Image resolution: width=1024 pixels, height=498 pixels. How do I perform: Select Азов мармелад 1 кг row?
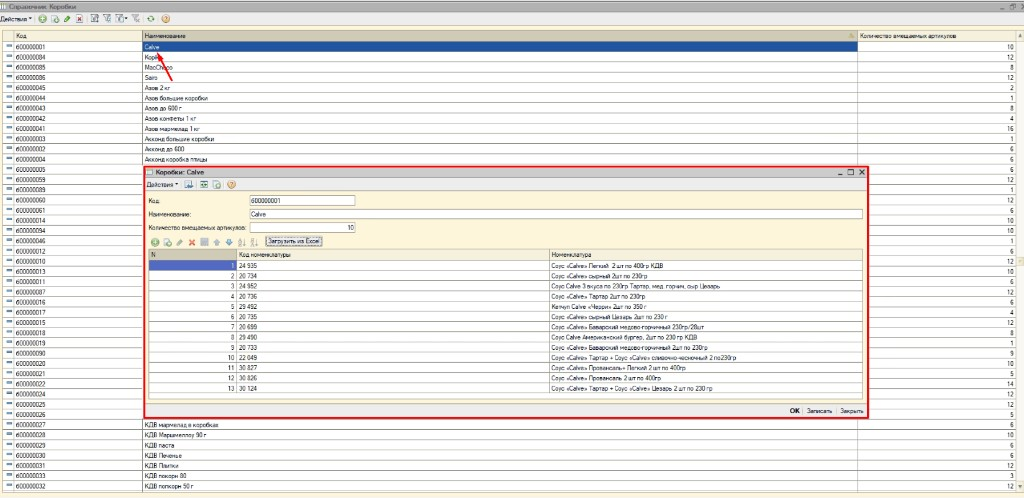tap(509, 129)
